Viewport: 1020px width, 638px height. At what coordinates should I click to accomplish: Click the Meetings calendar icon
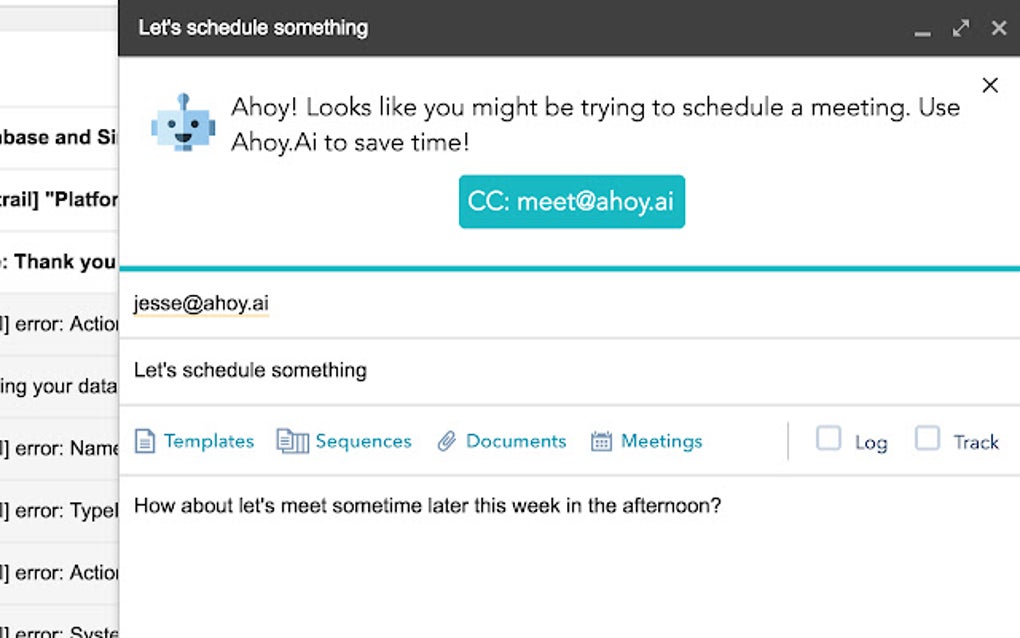click(601, 441)
